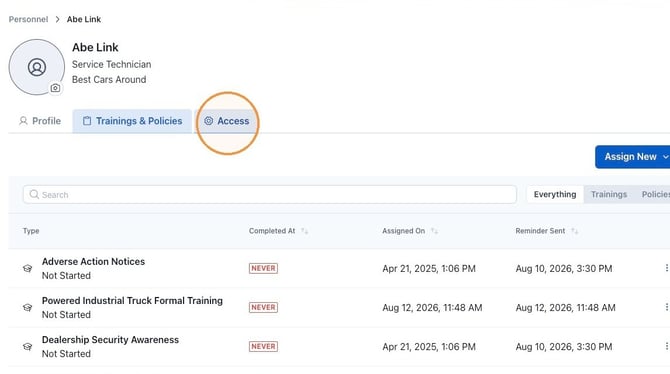Select the Trainings filter

click(x=609, y=194)
